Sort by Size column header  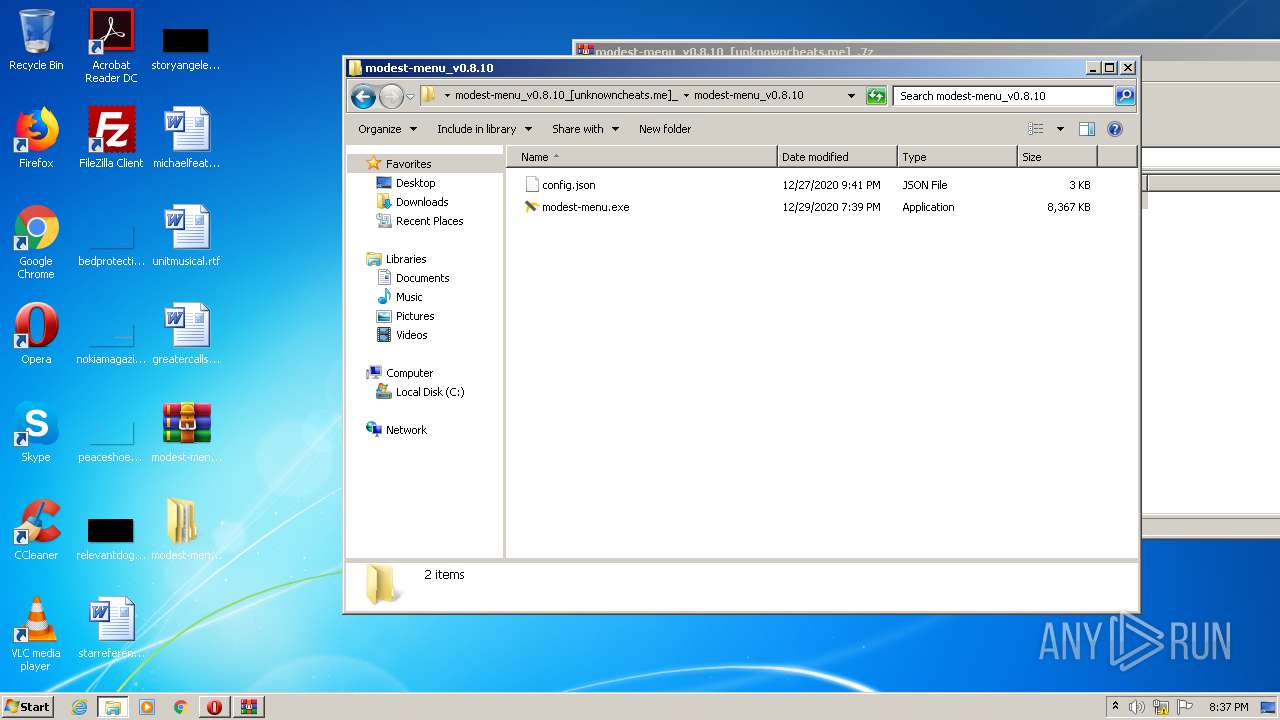click(1057, 157)
